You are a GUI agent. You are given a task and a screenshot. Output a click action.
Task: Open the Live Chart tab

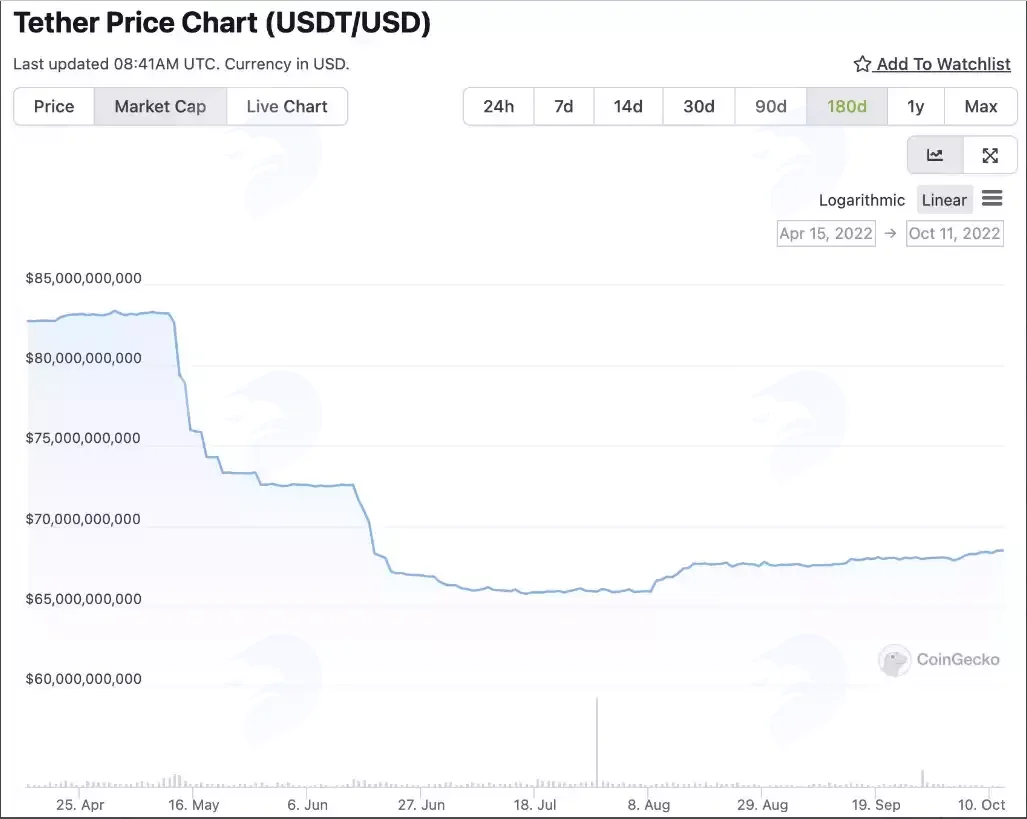pos(287,106)
